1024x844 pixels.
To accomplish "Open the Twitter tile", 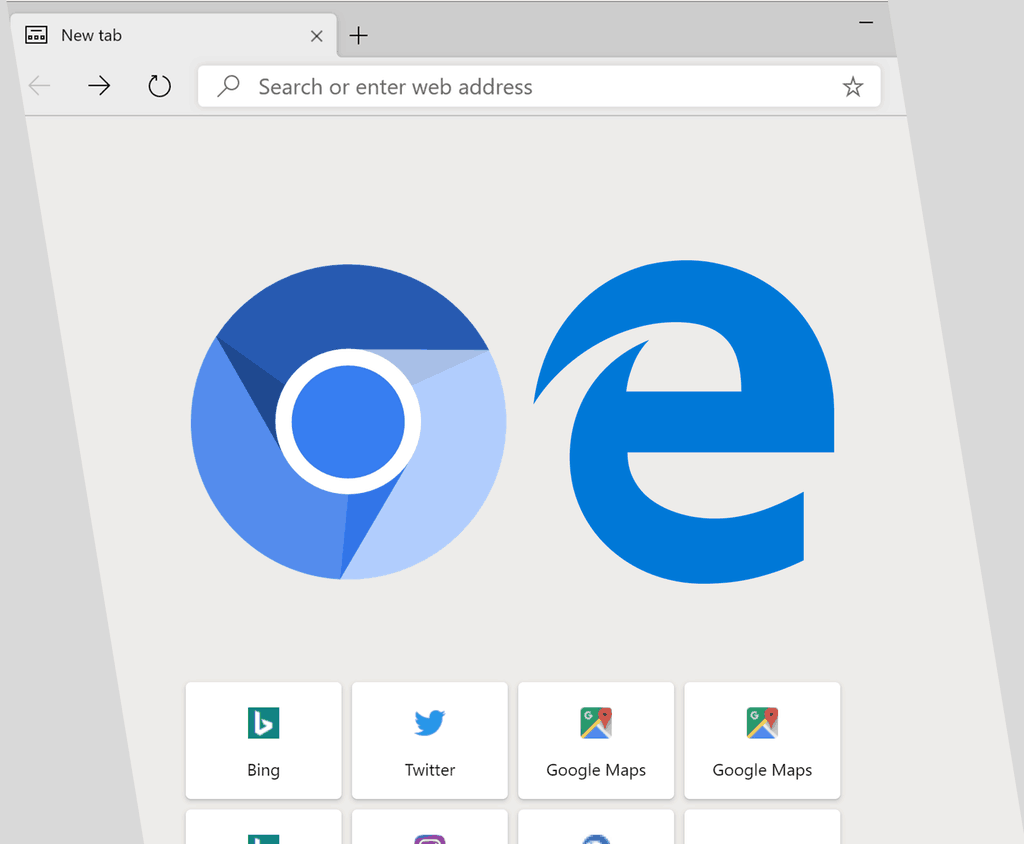I will (x=430, y=740).
